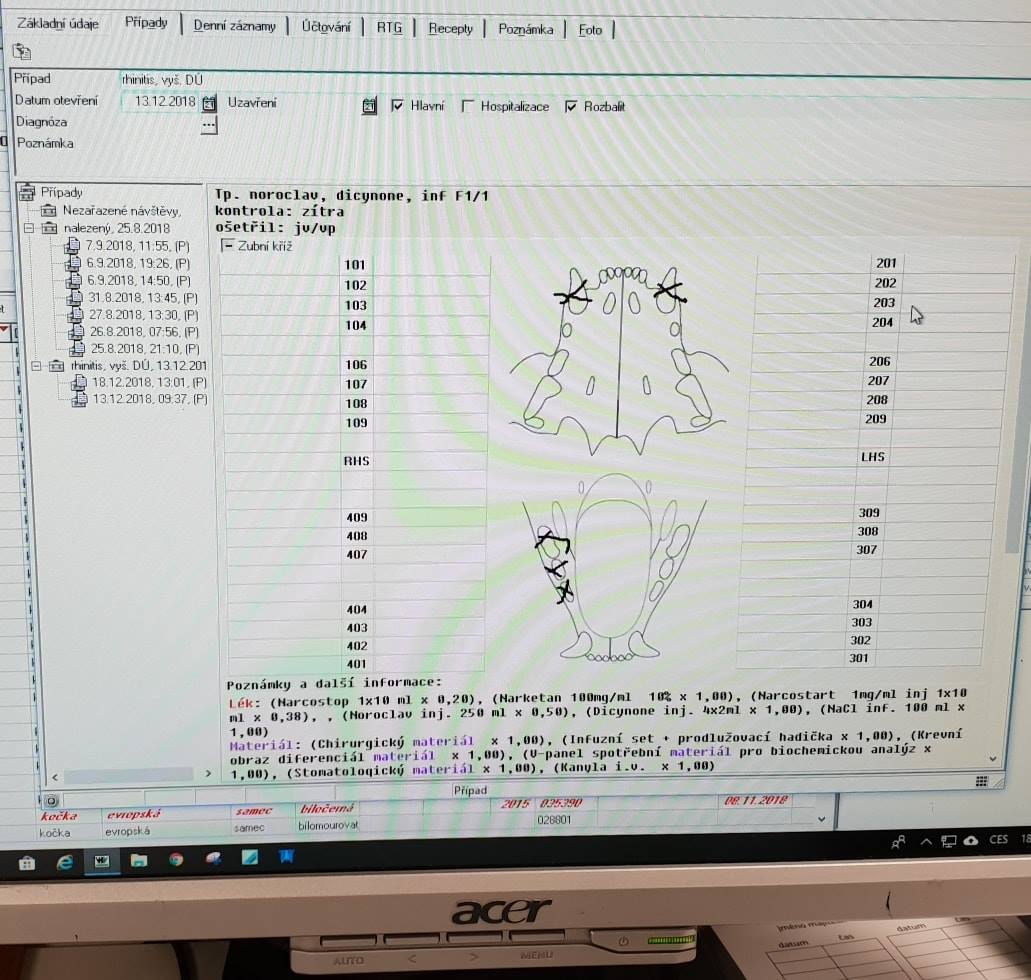1031x980 pixels.
Task: Click the ellipsis button beside Diagnóza
Action: tap(208, 125)
